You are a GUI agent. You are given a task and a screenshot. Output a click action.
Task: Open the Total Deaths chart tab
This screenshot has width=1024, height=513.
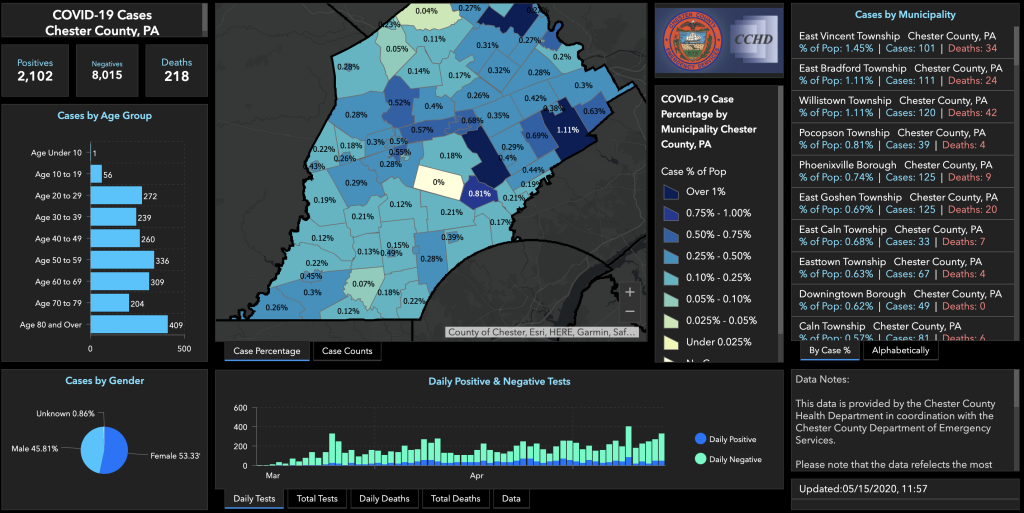[x=455, y=499]
